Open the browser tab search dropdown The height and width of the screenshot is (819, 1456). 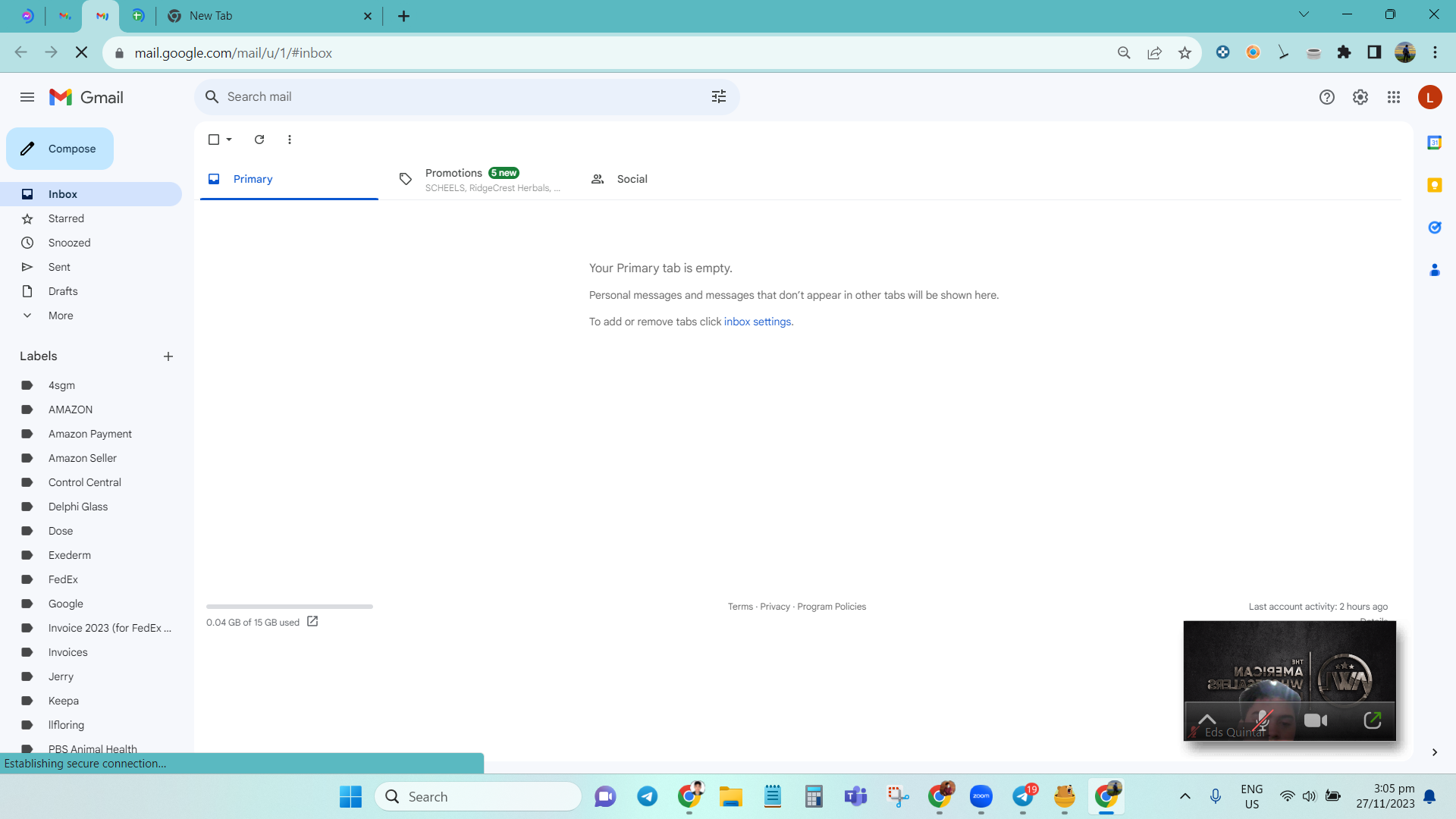click(1304, 14)
